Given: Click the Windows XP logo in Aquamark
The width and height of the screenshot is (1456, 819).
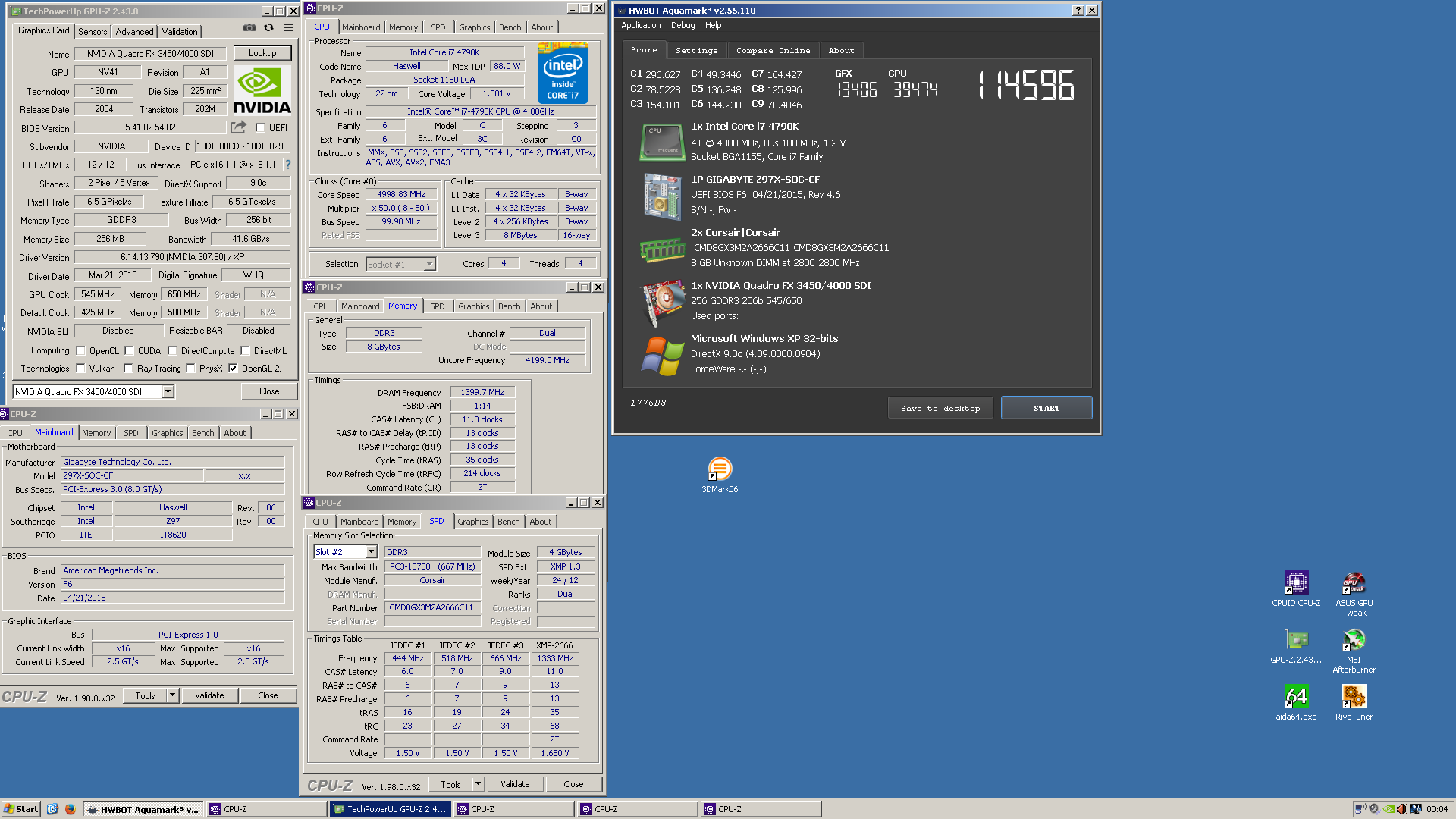Looking at the screenshot, I should tap(662, 356).
